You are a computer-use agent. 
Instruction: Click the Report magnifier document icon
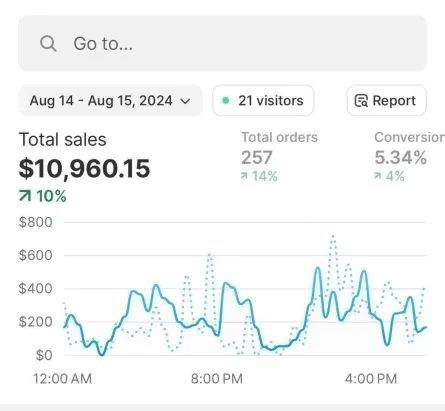click(x=361, y=101)
